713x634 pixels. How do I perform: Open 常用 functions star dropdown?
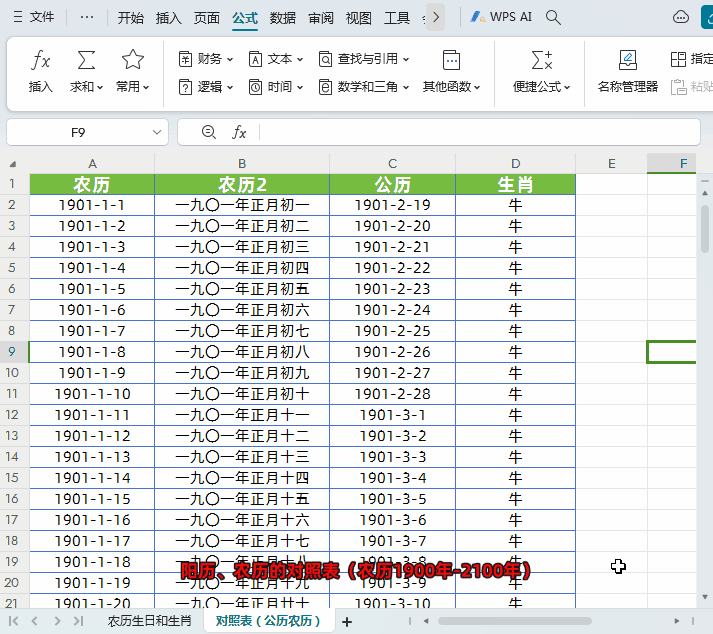coord(132,71)
